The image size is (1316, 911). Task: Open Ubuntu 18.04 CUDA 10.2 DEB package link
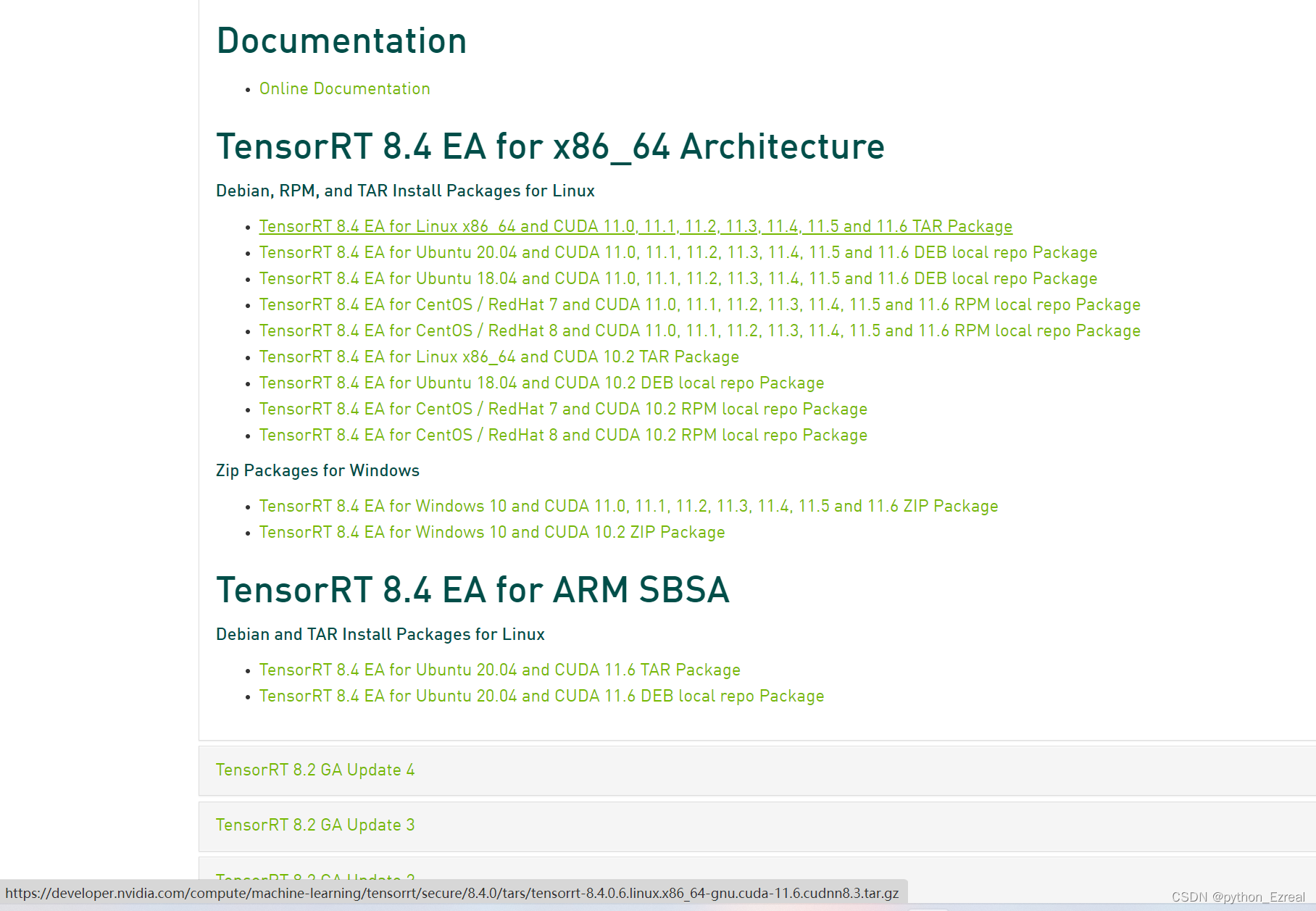point(541,383)
